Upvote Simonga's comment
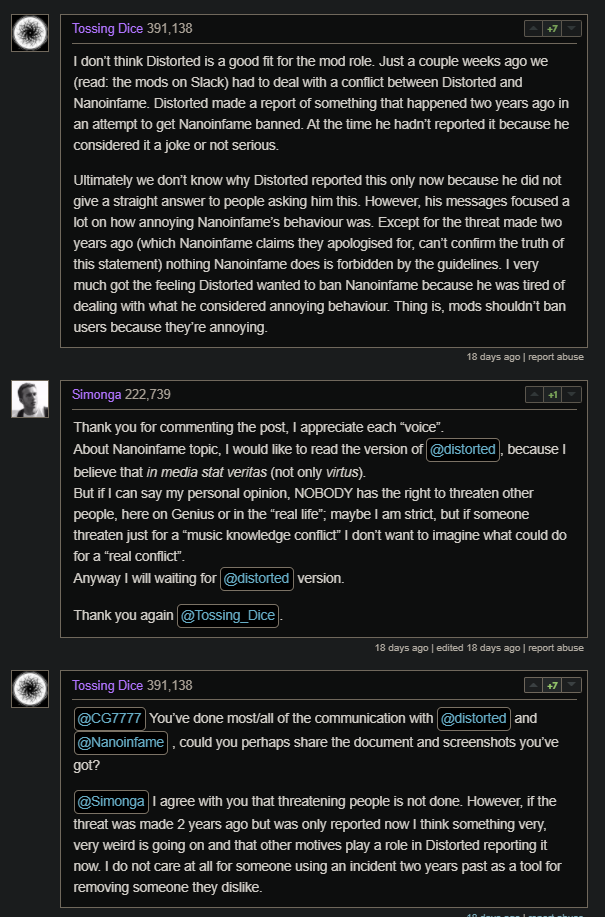The width and height of the screenshot is (605, 917). [x=534, y=395]
